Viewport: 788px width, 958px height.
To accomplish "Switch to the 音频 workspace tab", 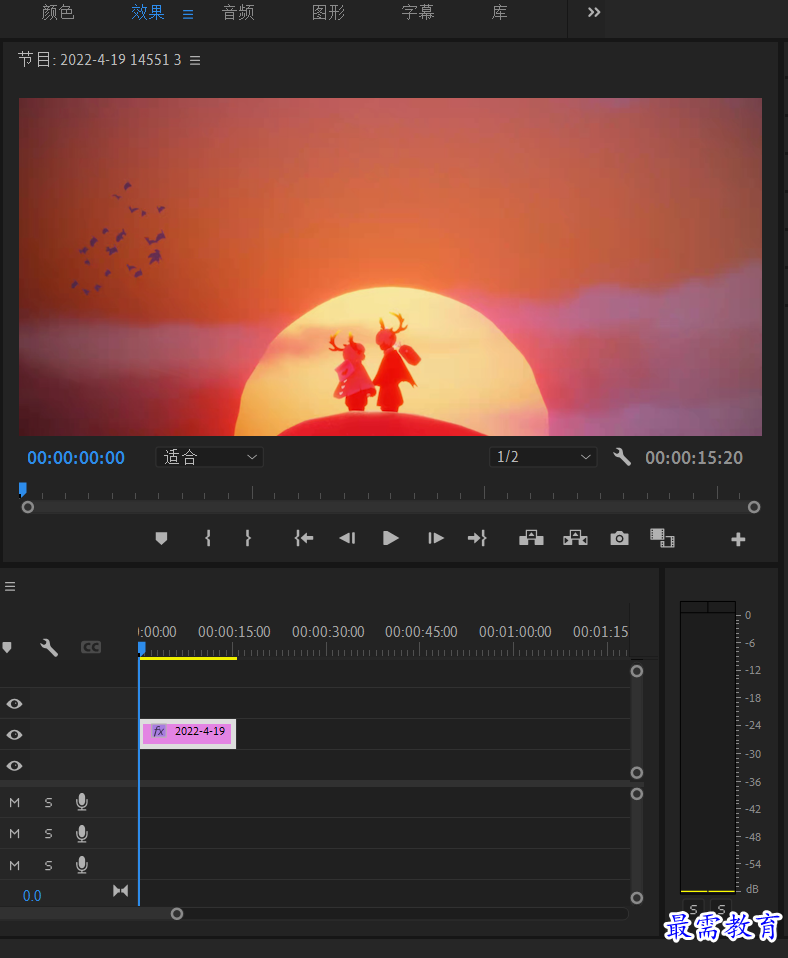I will click(238, 12).
